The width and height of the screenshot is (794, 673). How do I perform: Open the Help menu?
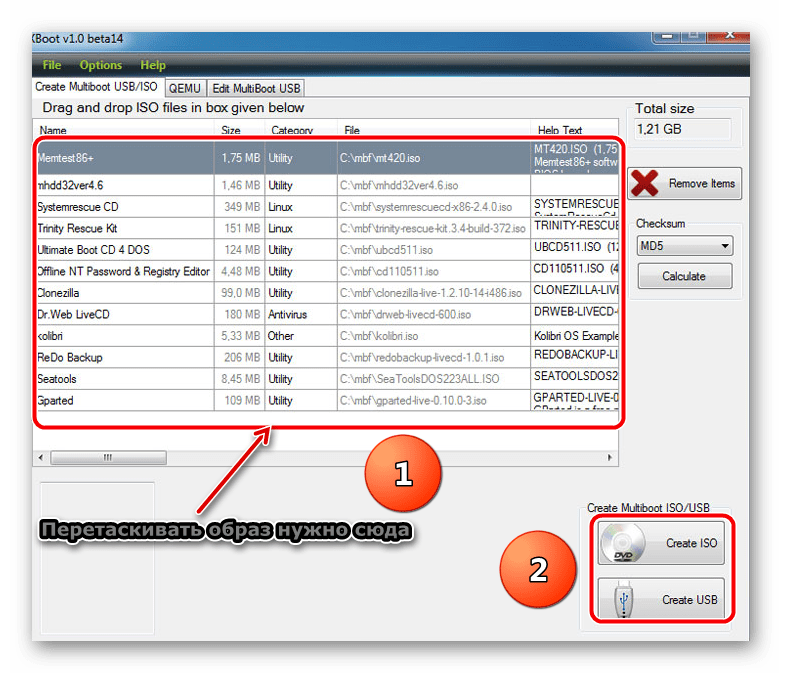click(x=153, y=65)
